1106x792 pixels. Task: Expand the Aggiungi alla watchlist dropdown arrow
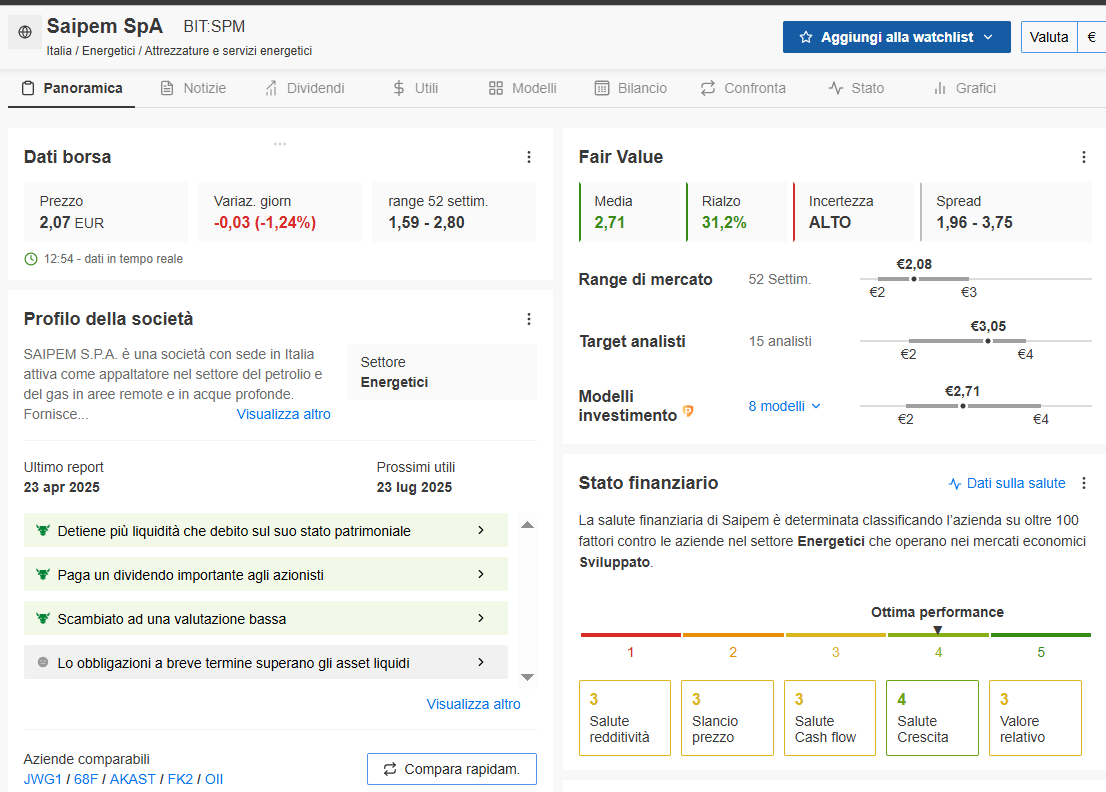tap(988, 37)
